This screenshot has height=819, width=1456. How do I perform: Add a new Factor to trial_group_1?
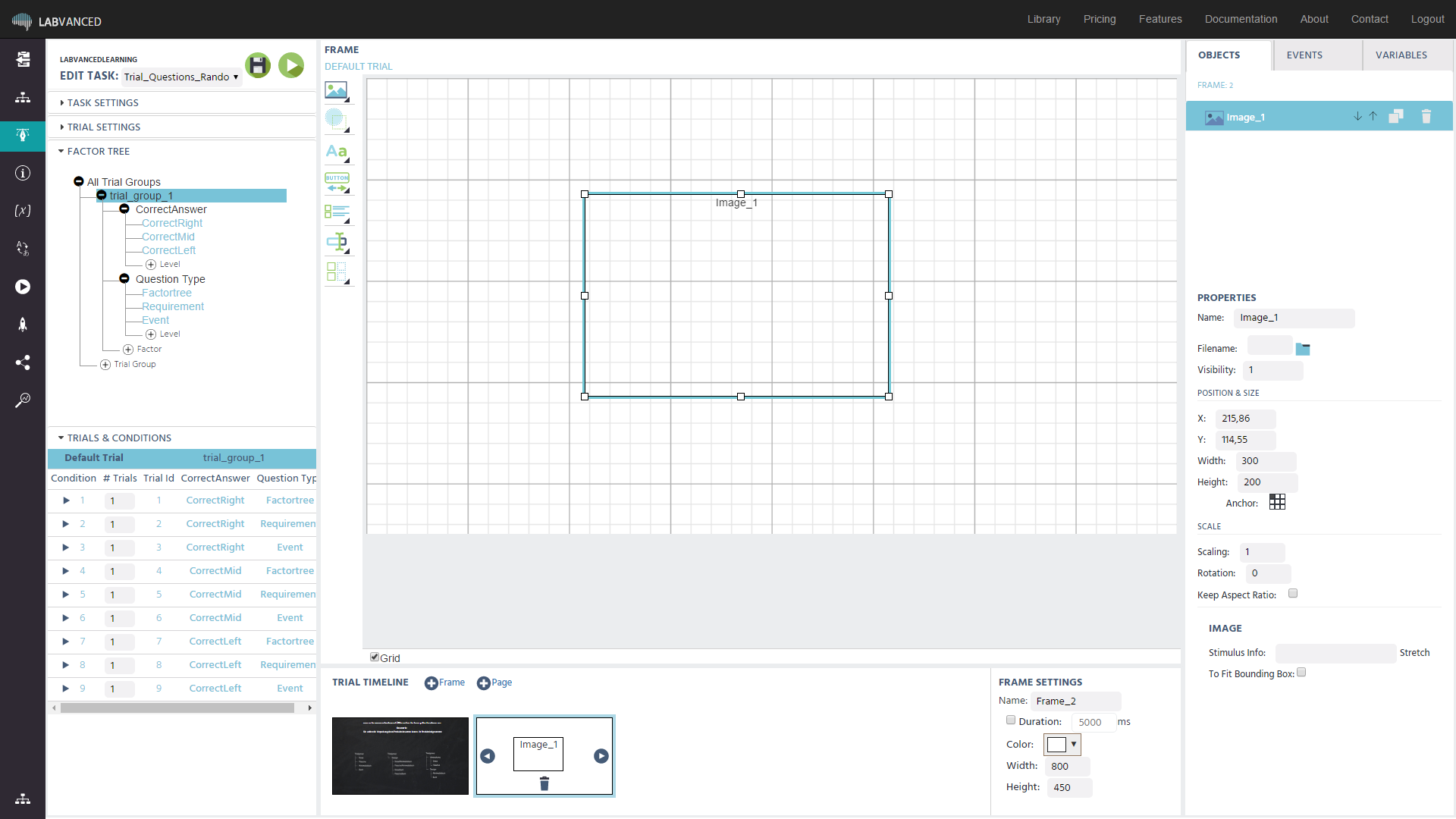tap(143, 350)
